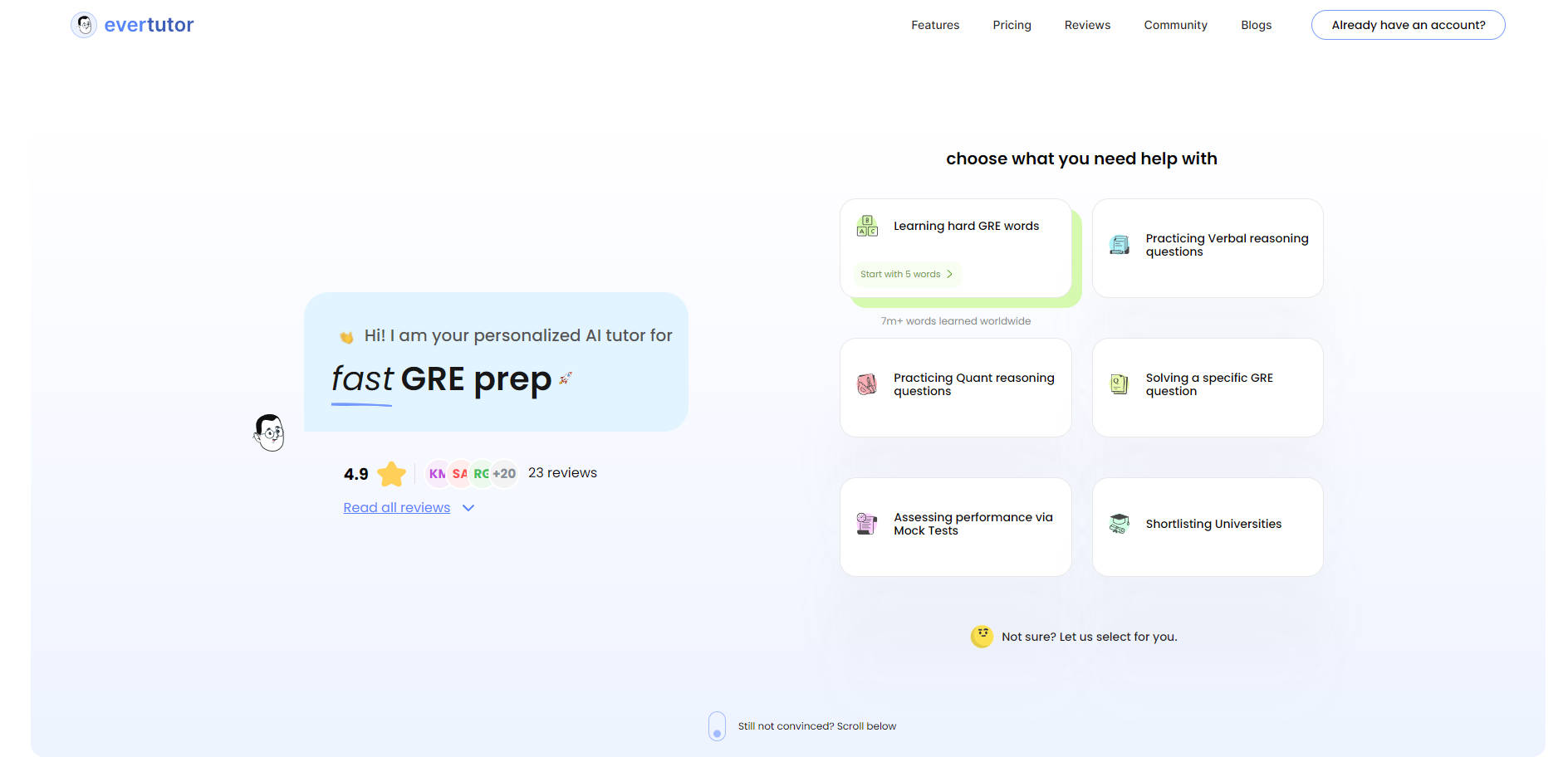Click the Quant reasoning red icon

[x=866, y=384]
